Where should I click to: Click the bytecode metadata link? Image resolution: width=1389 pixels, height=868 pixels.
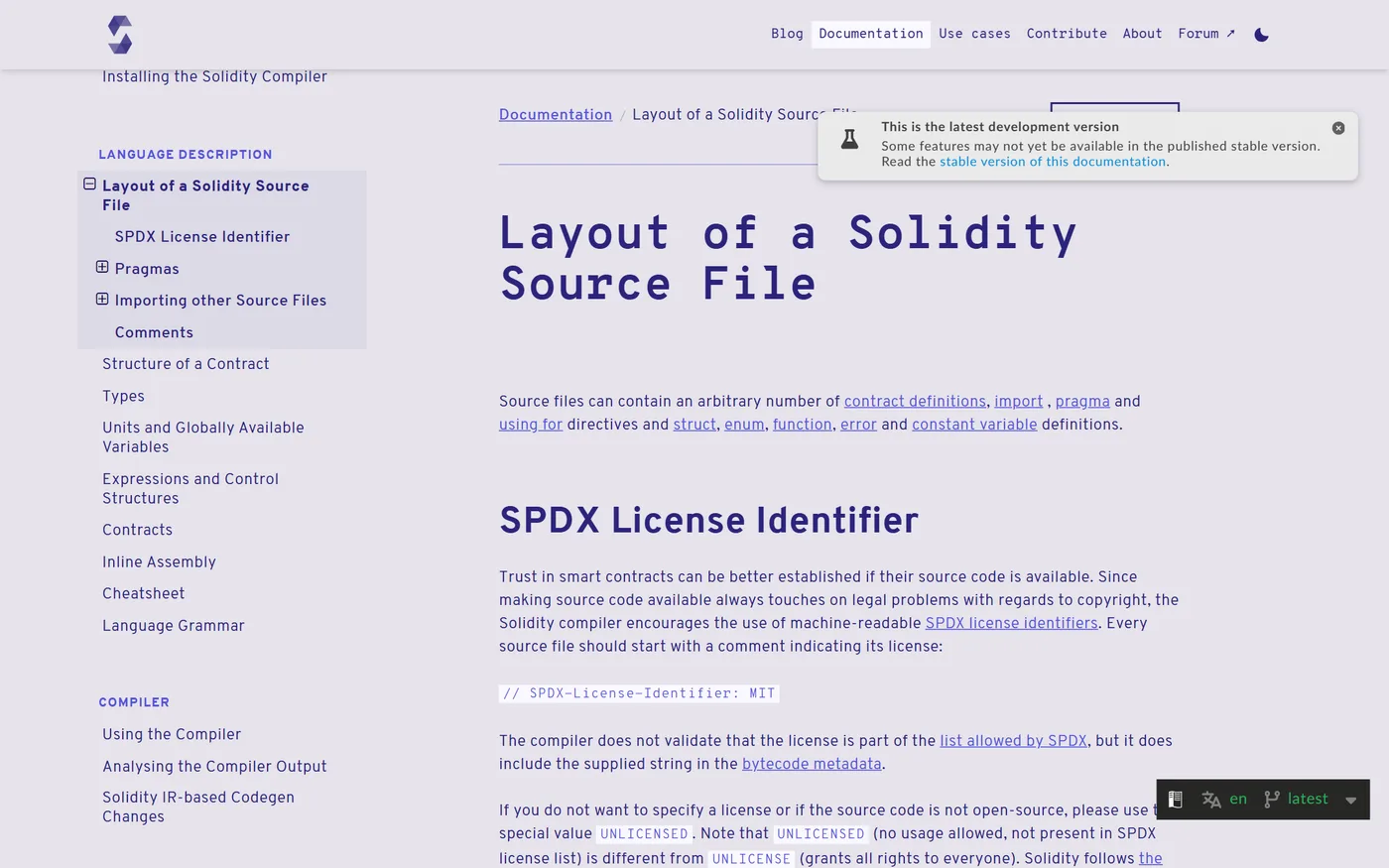coord(812,764)
